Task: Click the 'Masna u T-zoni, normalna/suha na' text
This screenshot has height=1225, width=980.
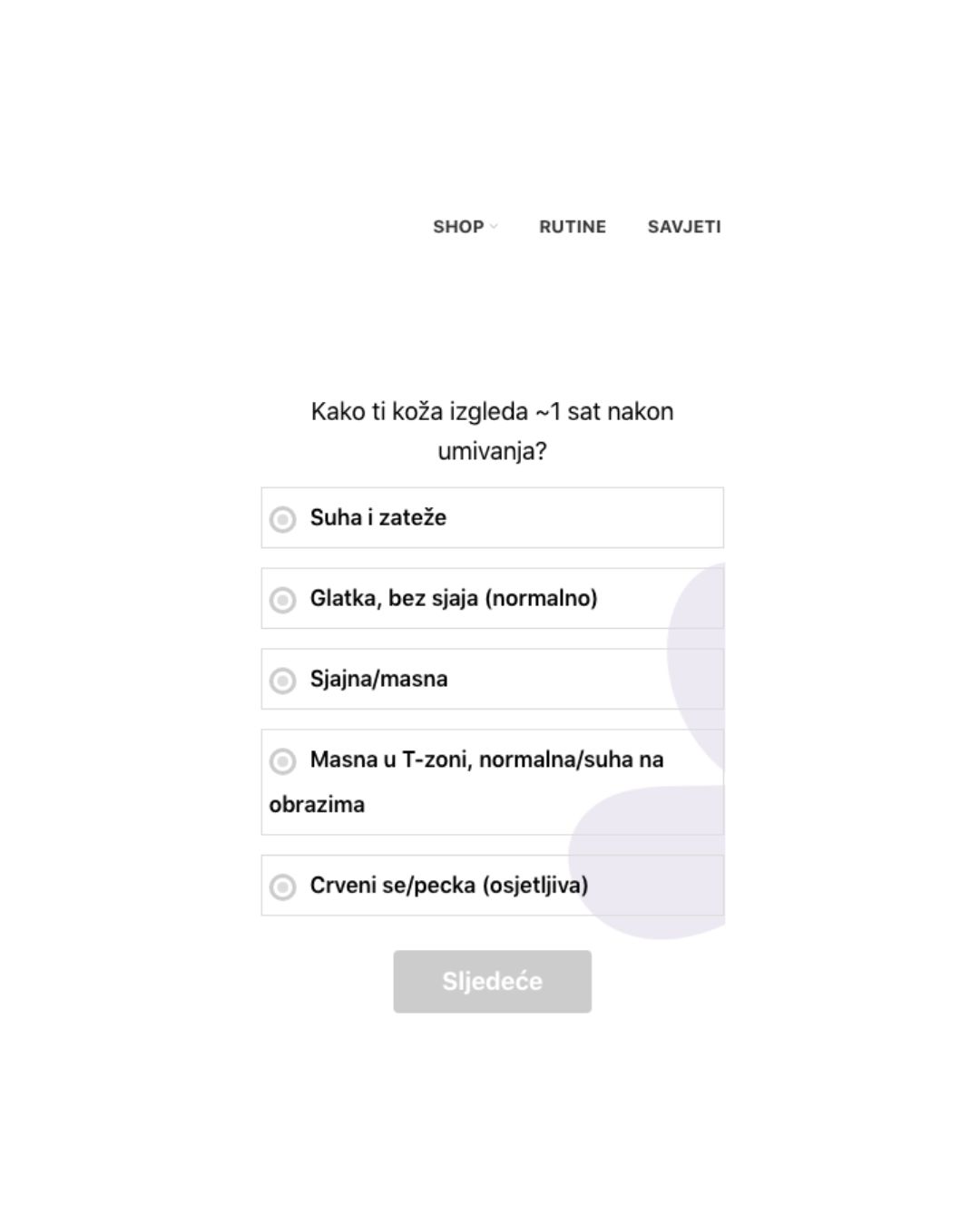Action: [x=486, y=759]
